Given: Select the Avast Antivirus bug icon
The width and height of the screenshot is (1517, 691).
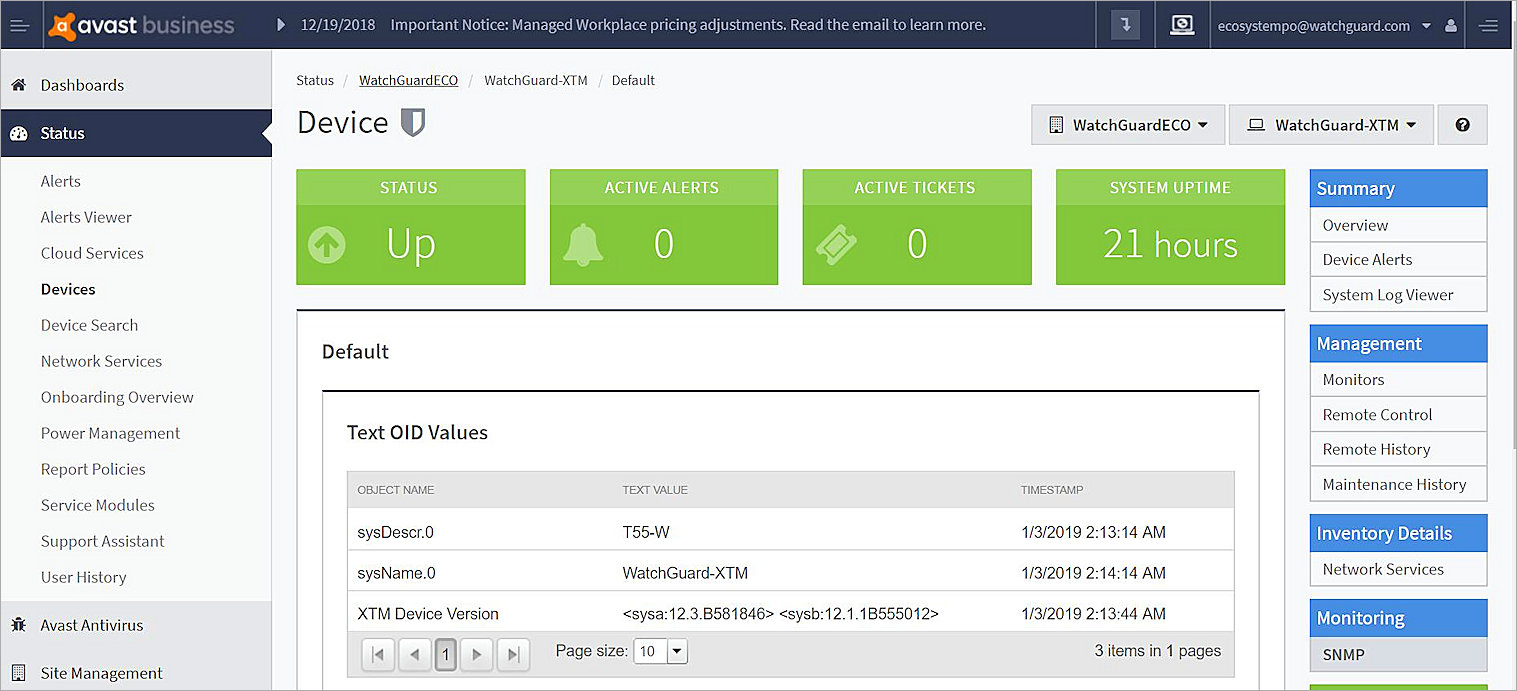Looking at the screenshot, I should (18, 624).
